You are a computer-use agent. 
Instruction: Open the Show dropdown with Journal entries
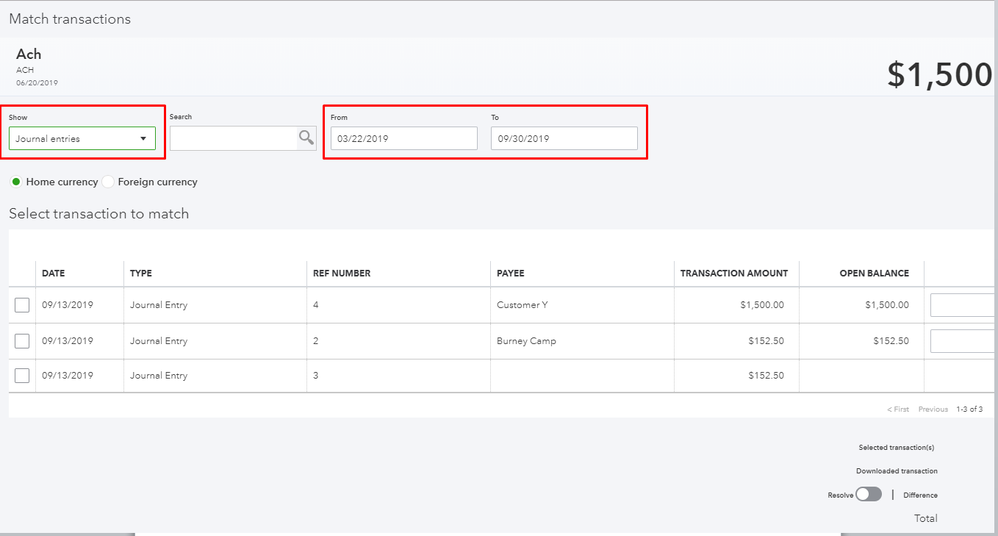(x=82, y=139)
